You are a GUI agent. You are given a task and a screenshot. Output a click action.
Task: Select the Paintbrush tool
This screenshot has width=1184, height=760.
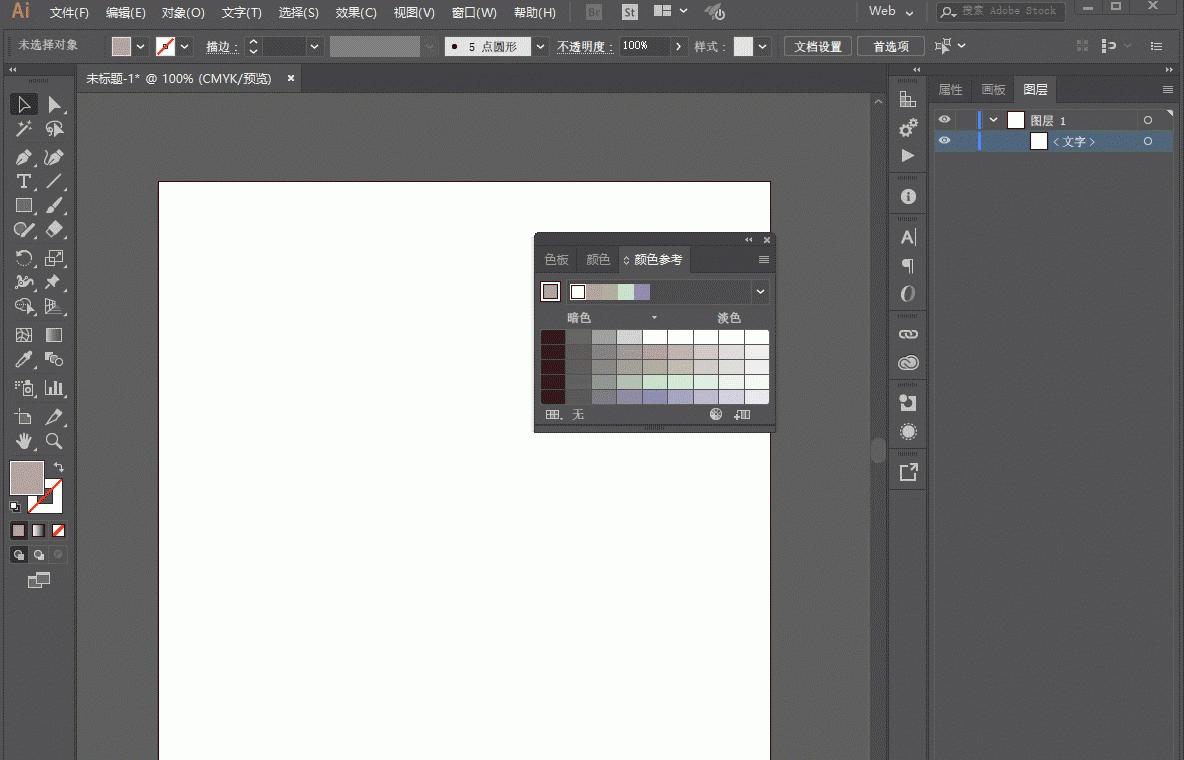point(54,205)
